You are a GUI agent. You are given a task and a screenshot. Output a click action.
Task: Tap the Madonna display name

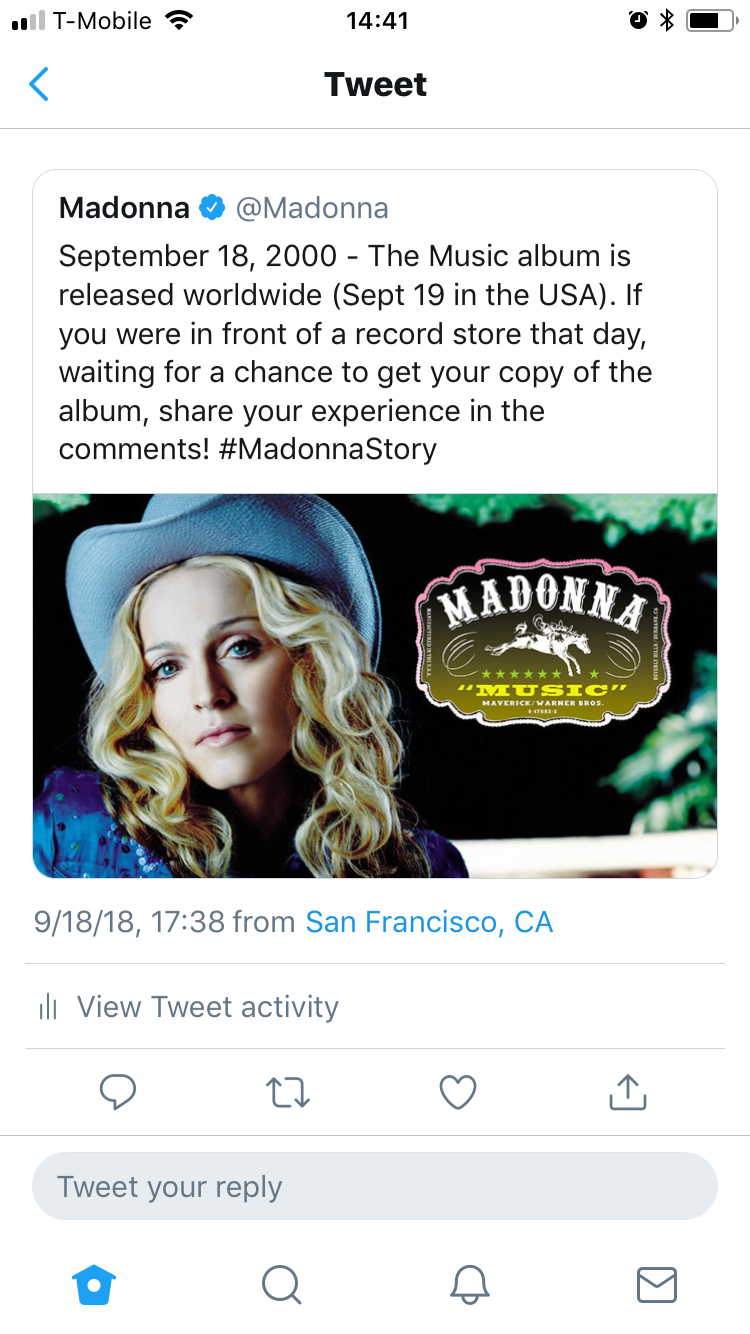click(x=124, y=208)
